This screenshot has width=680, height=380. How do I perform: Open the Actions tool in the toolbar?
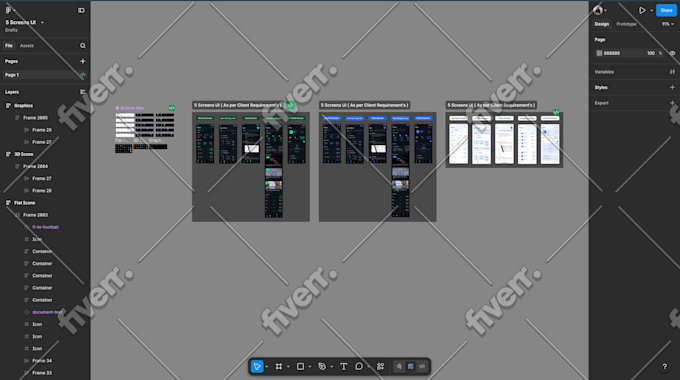pyautogui.click(x=380, y=367)
